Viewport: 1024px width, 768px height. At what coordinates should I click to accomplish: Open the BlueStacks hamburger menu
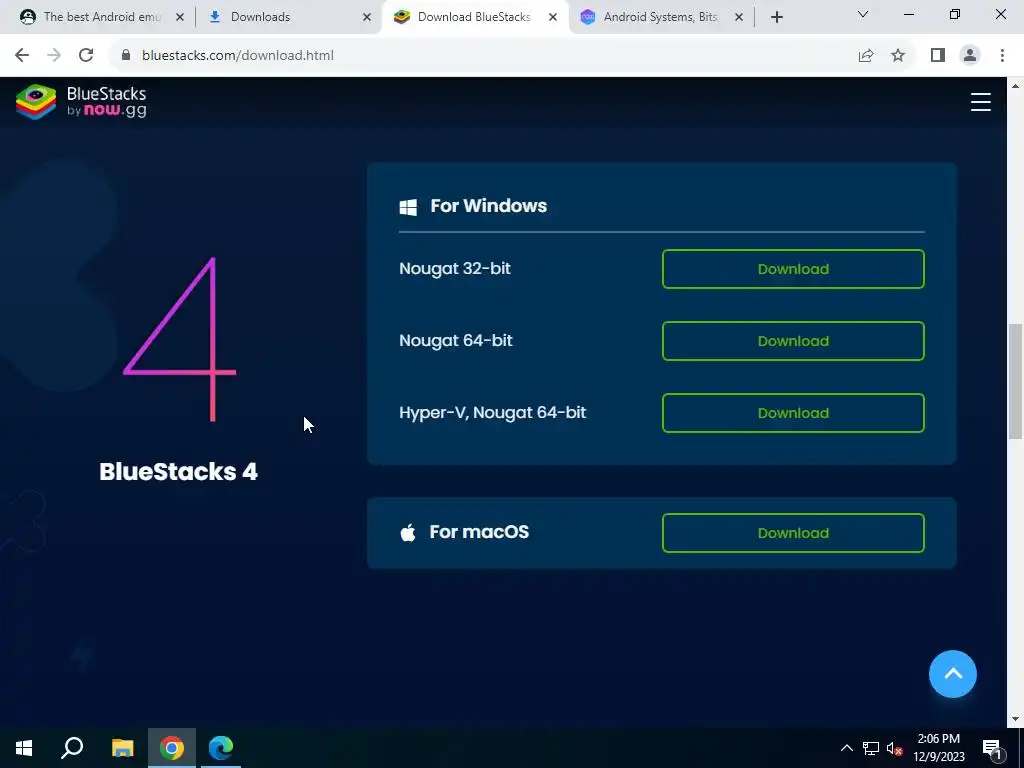pyautogui.click(x=980, y=102)
